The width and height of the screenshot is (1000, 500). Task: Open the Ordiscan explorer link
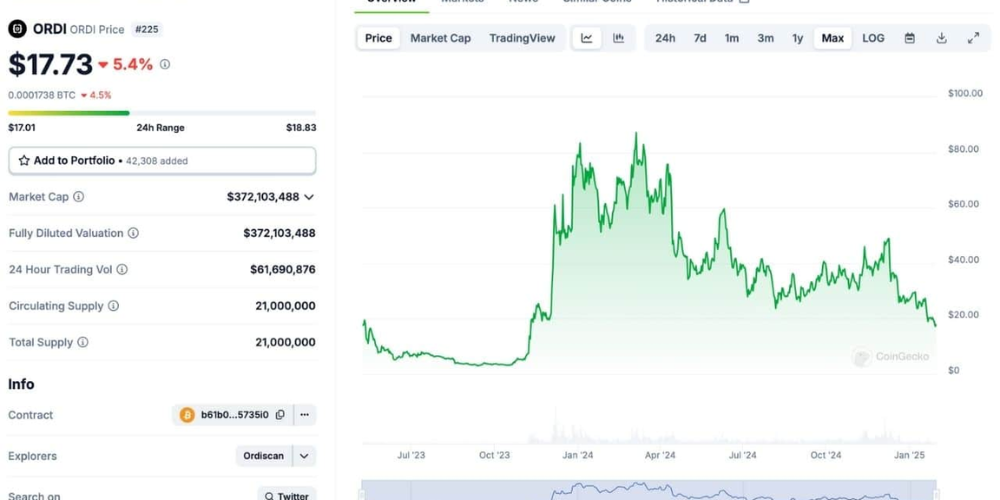264,456
